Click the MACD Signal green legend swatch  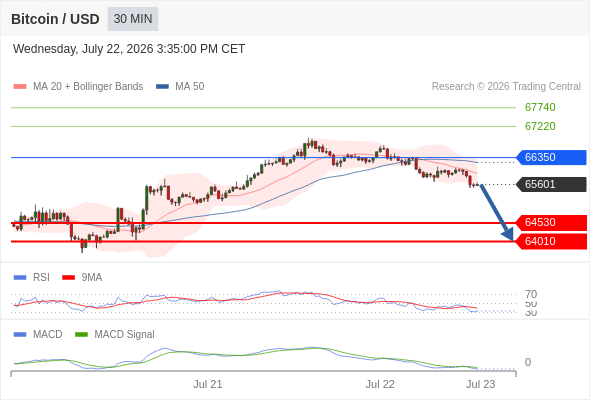[x=81, y=335]
